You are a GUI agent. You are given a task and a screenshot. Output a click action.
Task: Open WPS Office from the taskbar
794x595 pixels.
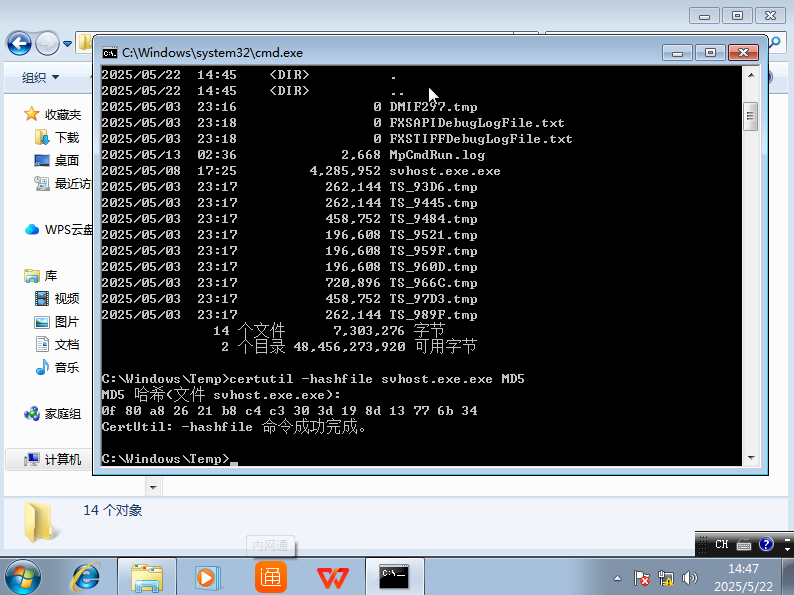[x=333, y=578]
